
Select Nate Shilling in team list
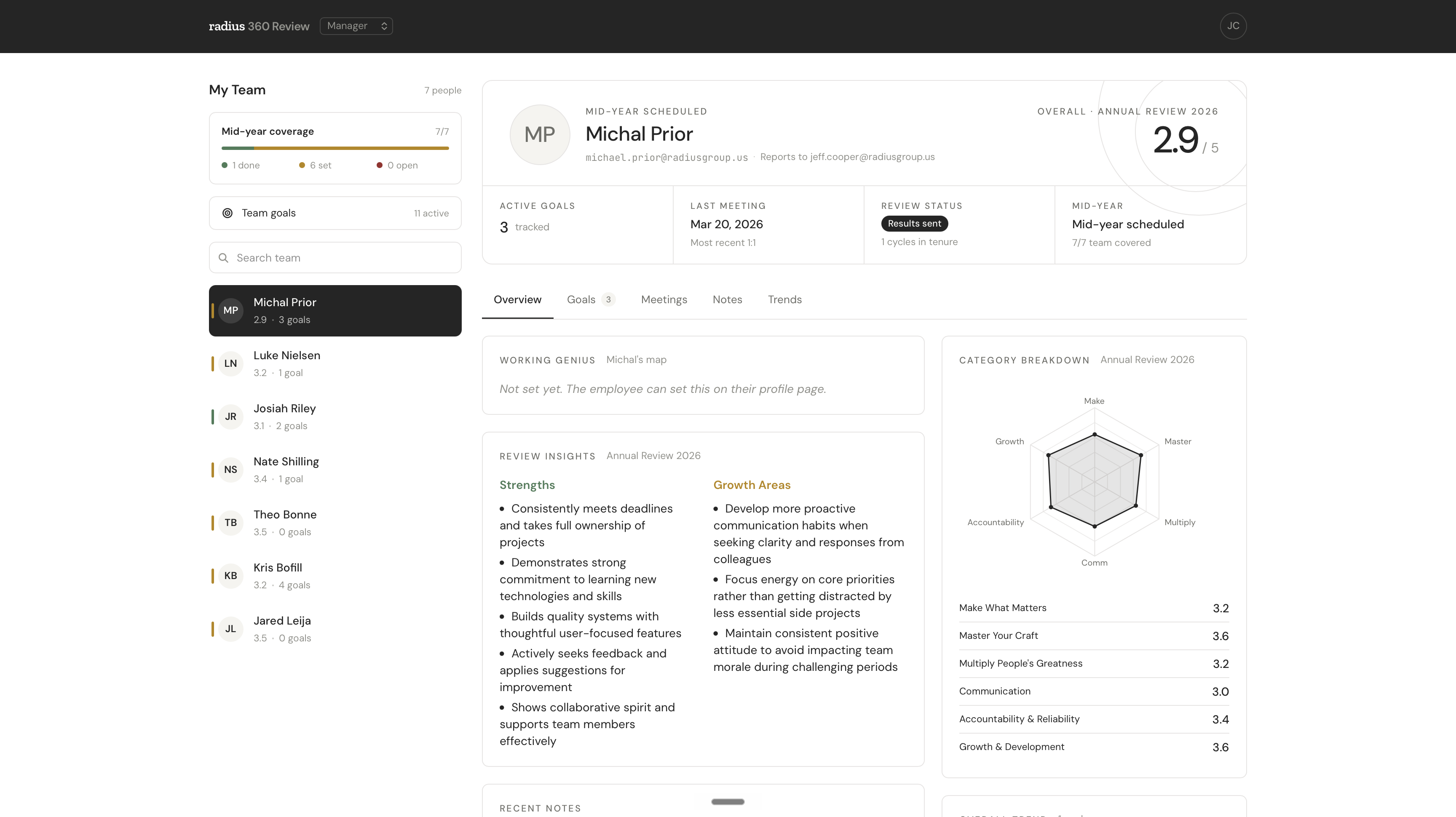[x=335, y=470]
